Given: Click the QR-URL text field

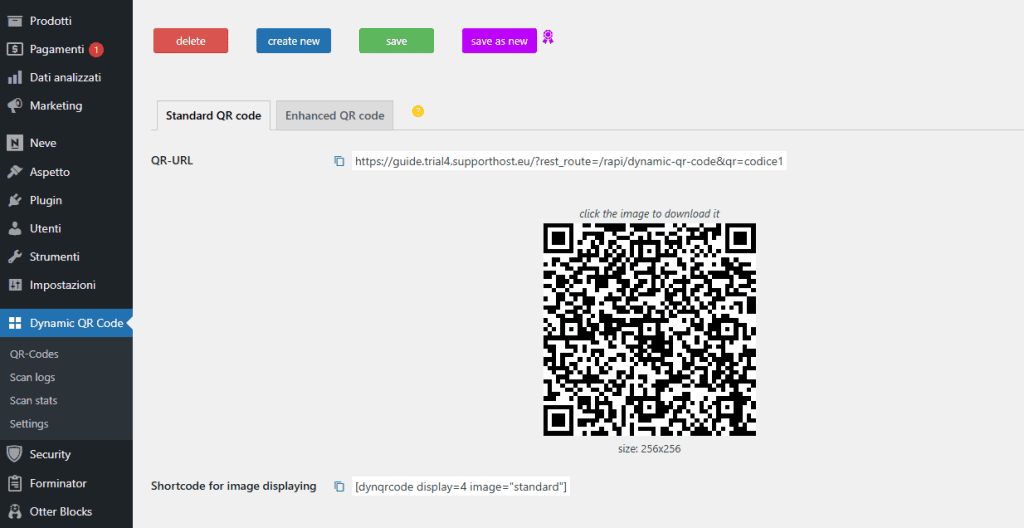Looking at the screenshot, I should 569,161.
